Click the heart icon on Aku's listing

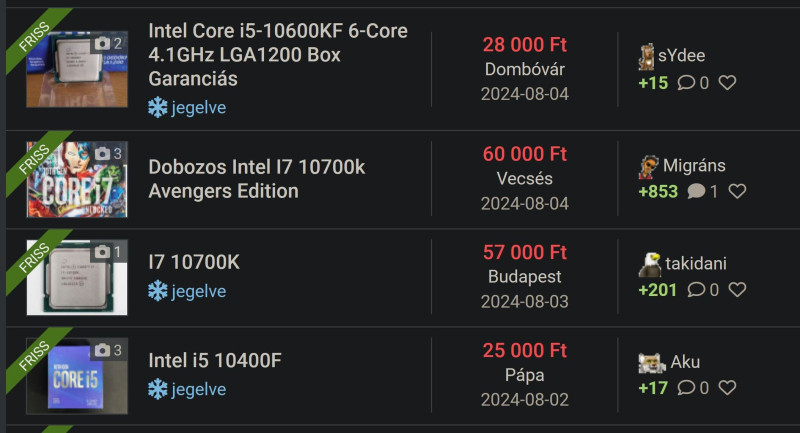(728, 388)
